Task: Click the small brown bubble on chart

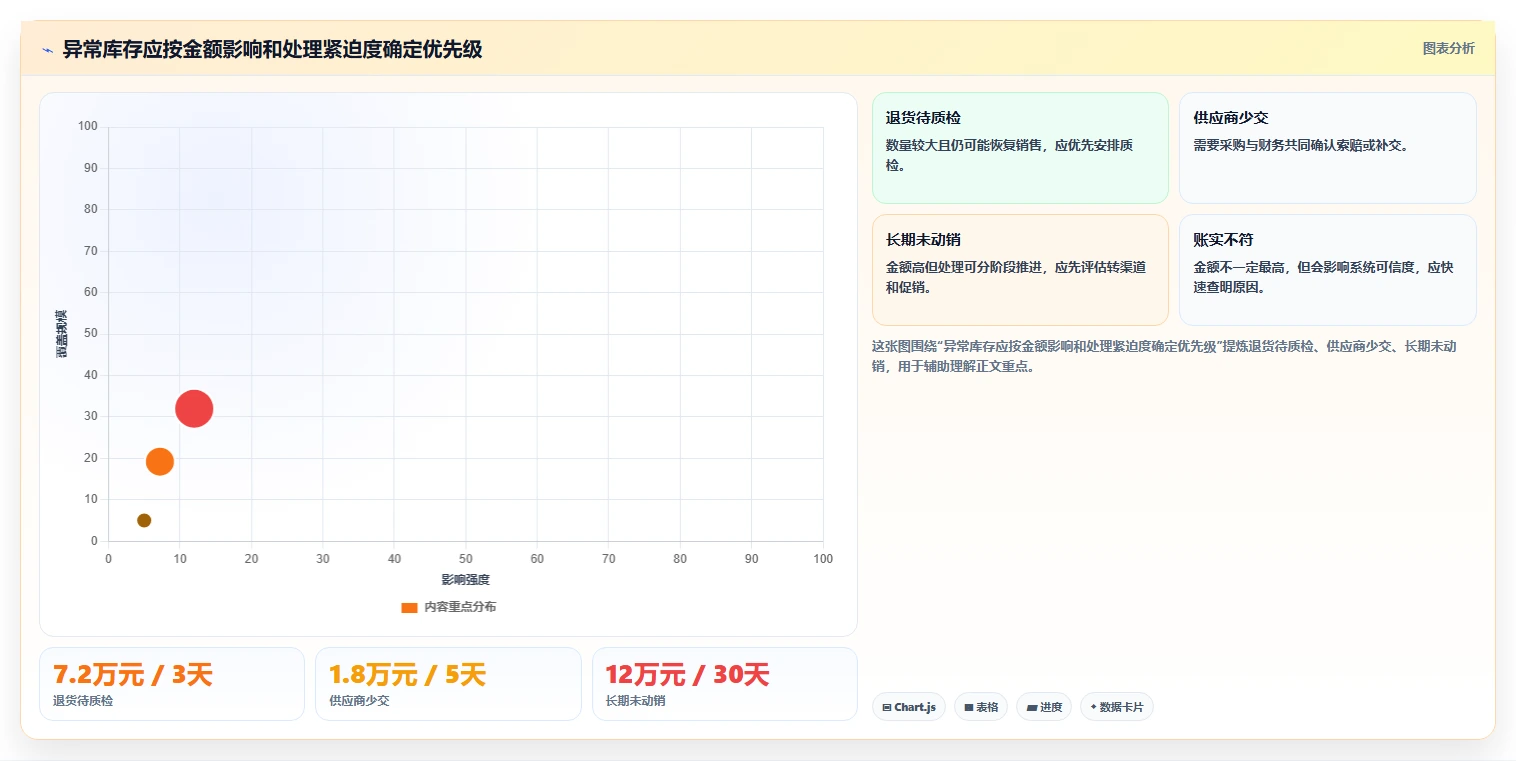Action: 144,520
